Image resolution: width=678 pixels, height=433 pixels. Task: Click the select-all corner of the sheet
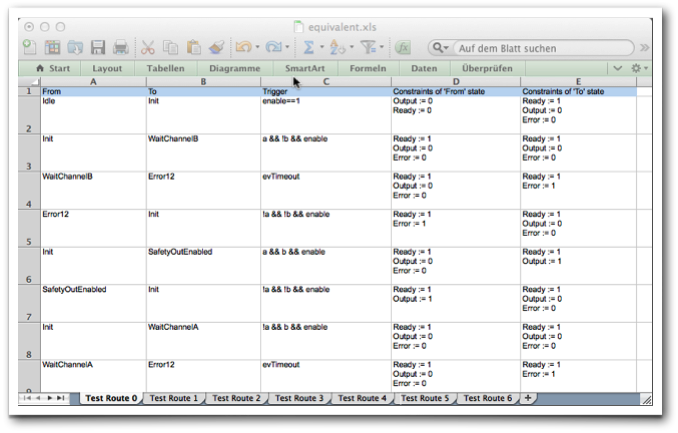tap(29, 81)
